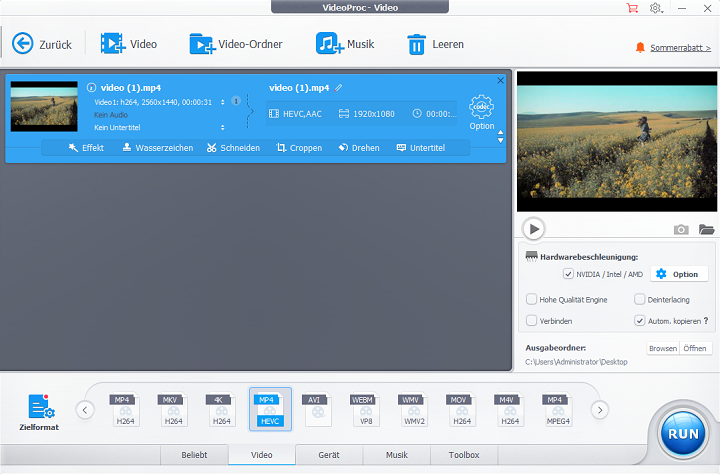The height and width of the screenshot is (474, 720).
Task: Open the Toolbox tab
Action: (464, 455)
